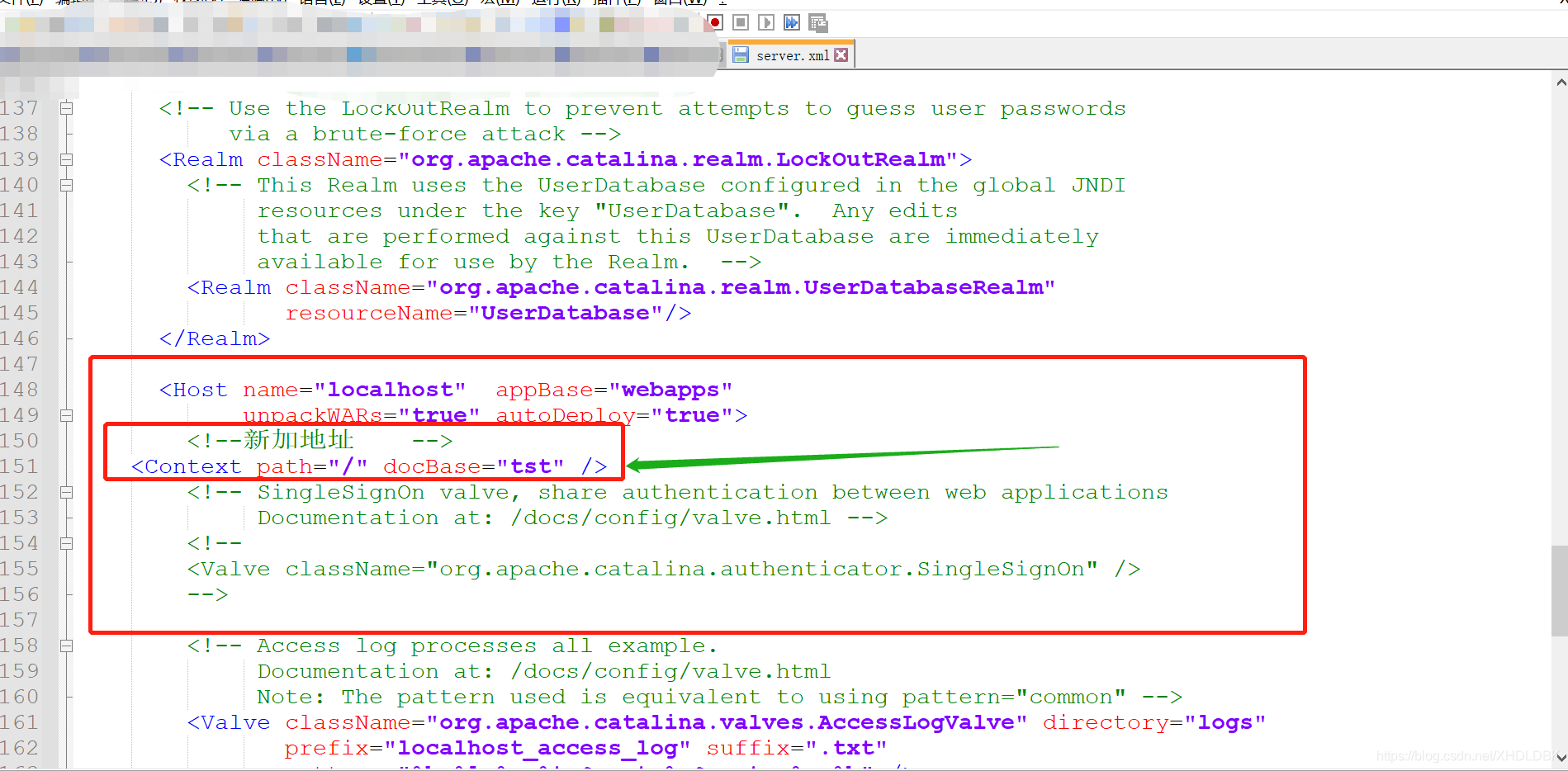
Task: Click the closing </Realm> tag
Action: pyautogui.click(x=215, y=338)
